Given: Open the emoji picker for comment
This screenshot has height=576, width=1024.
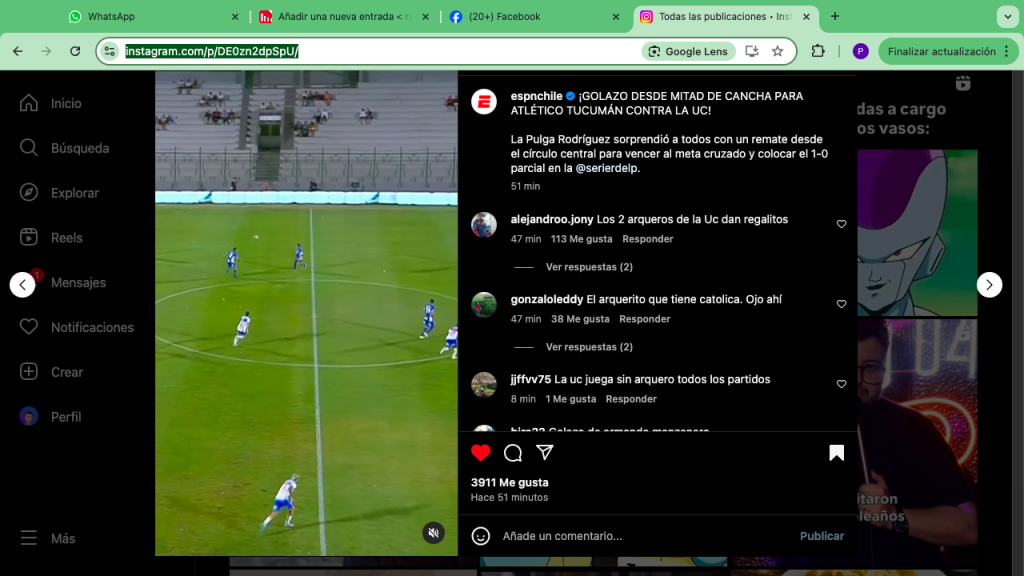Looking at the screenshot, I should 481,536.
